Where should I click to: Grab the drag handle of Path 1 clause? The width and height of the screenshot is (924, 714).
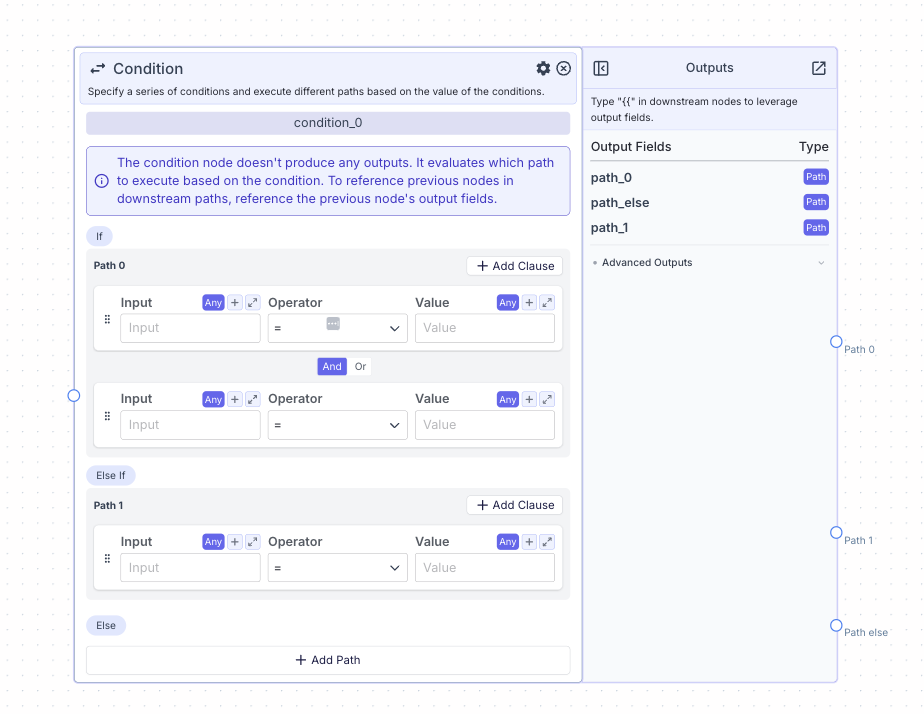(107, 558)
